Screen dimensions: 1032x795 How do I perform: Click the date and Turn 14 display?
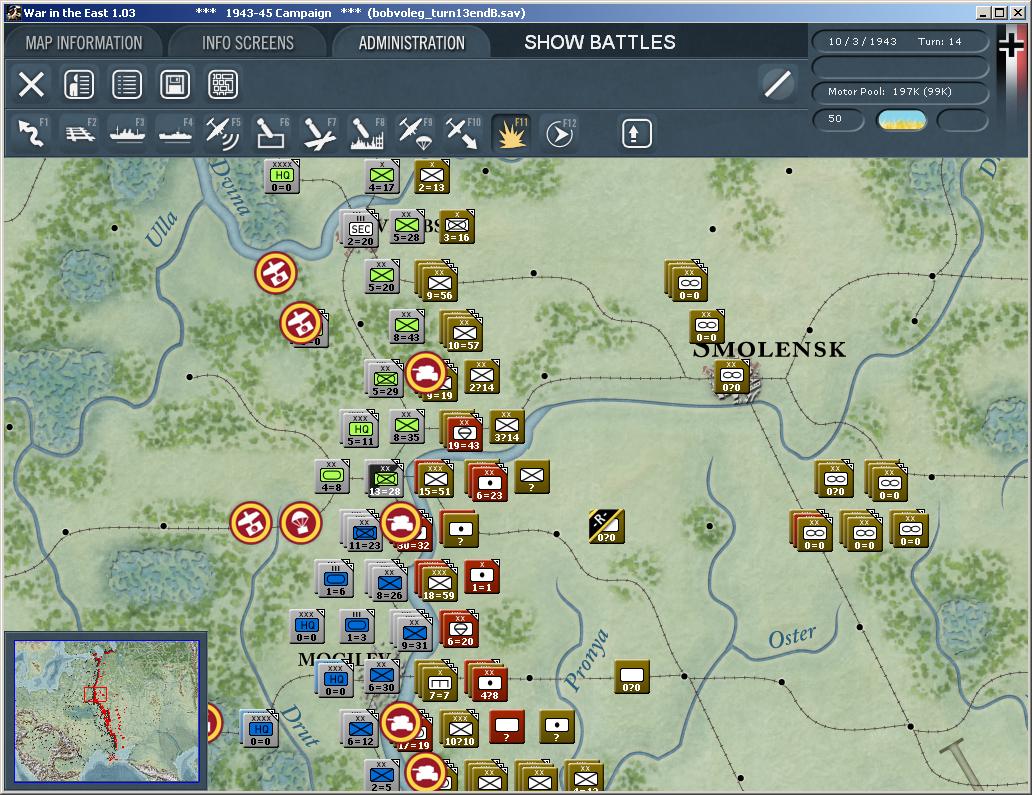[x=900, y=41]
